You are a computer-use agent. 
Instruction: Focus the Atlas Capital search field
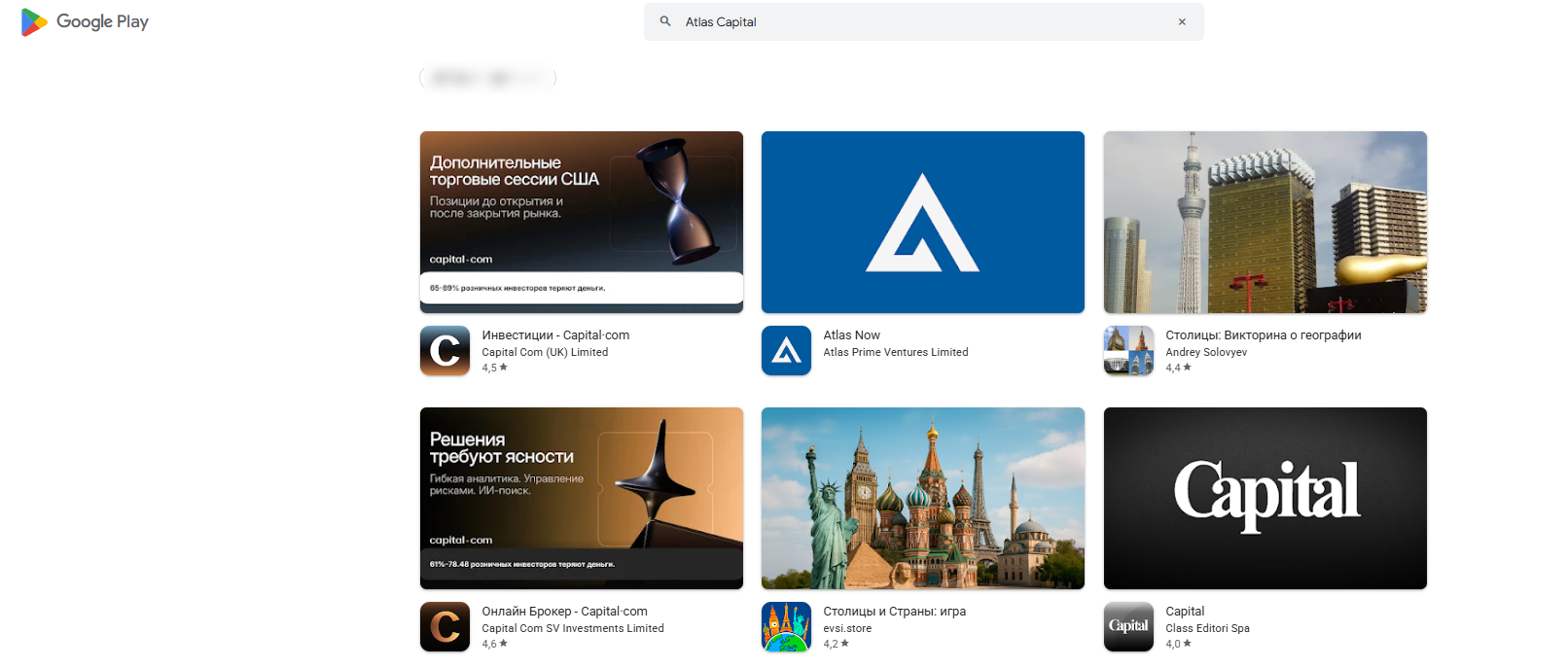click(923, 21)
